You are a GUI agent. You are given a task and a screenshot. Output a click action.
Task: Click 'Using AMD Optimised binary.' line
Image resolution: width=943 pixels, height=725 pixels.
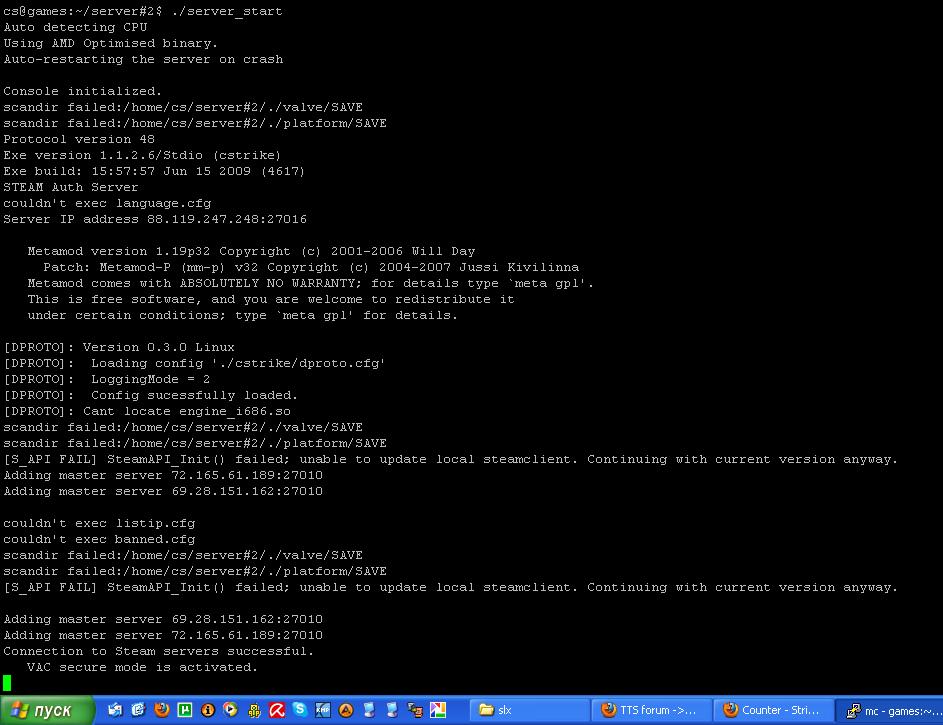[x=111, y=43]
